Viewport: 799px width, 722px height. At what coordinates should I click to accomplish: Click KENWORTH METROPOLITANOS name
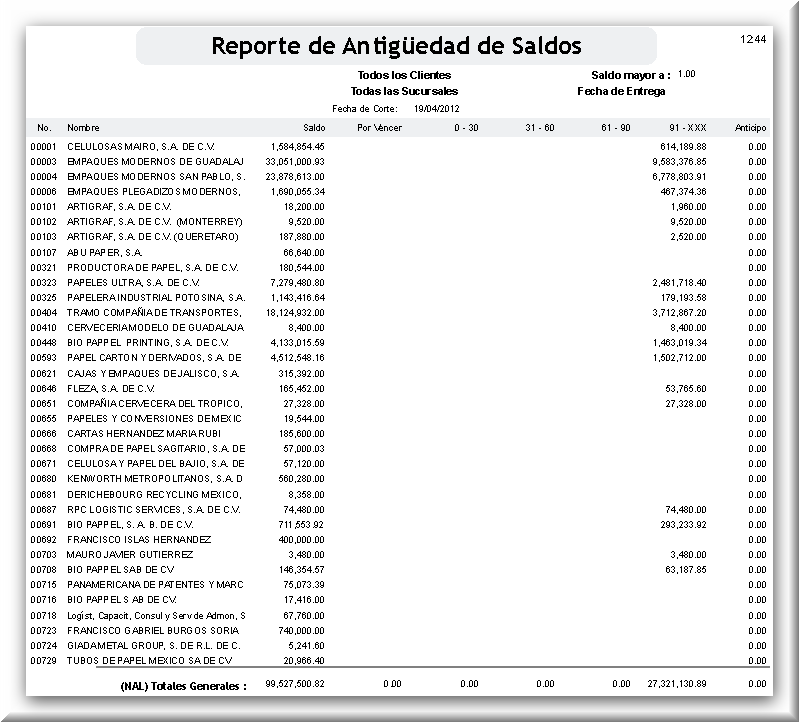click(154, 479)
